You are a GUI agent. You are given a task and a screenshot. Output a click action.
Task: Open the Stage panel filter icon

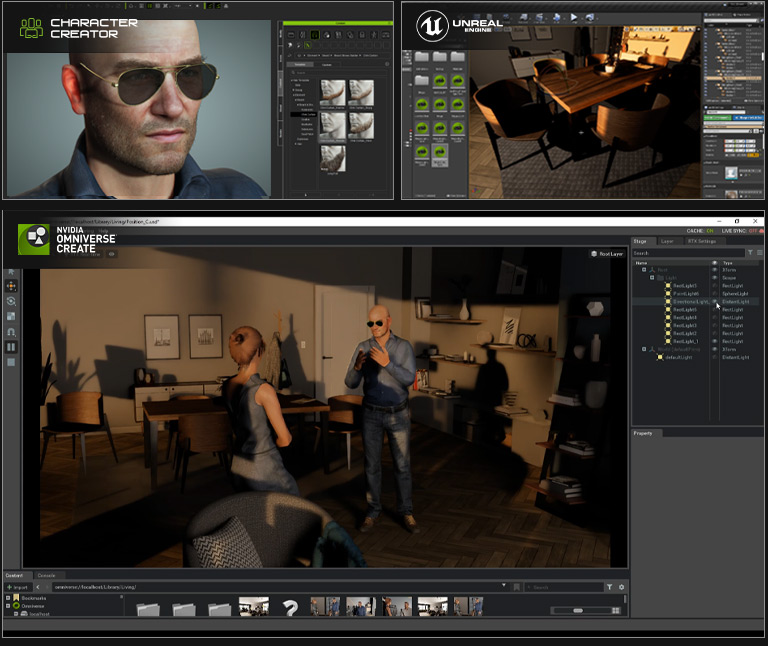point(750,253)
